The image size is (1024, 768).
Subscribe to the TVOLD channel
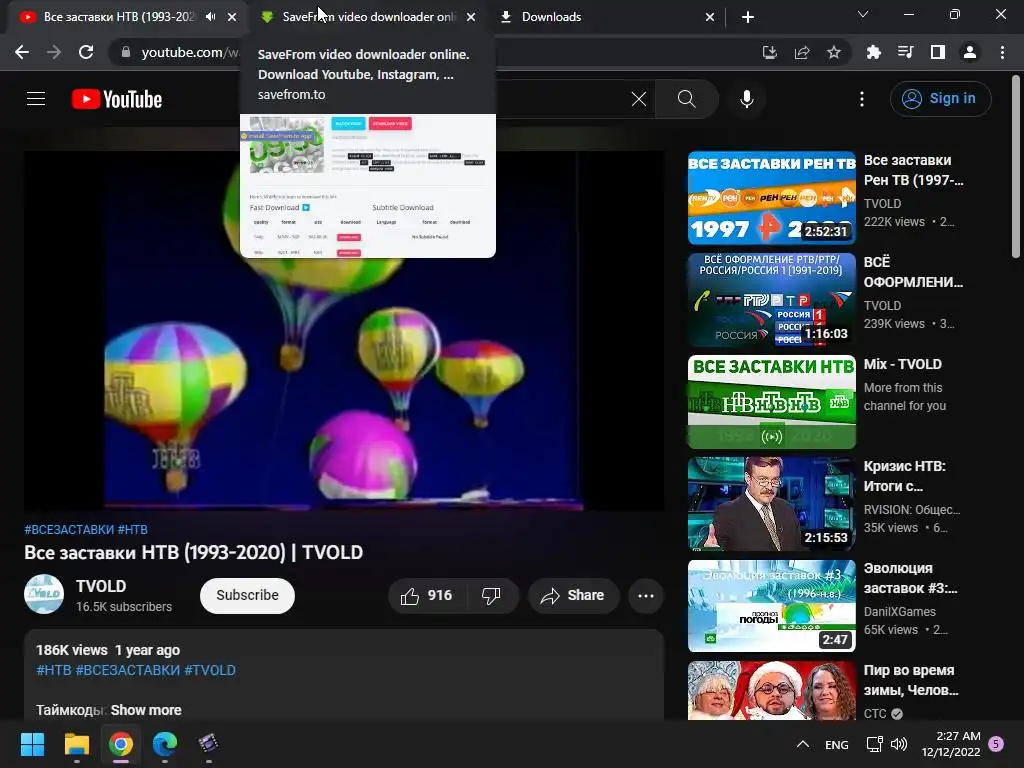tap(248, 596)
